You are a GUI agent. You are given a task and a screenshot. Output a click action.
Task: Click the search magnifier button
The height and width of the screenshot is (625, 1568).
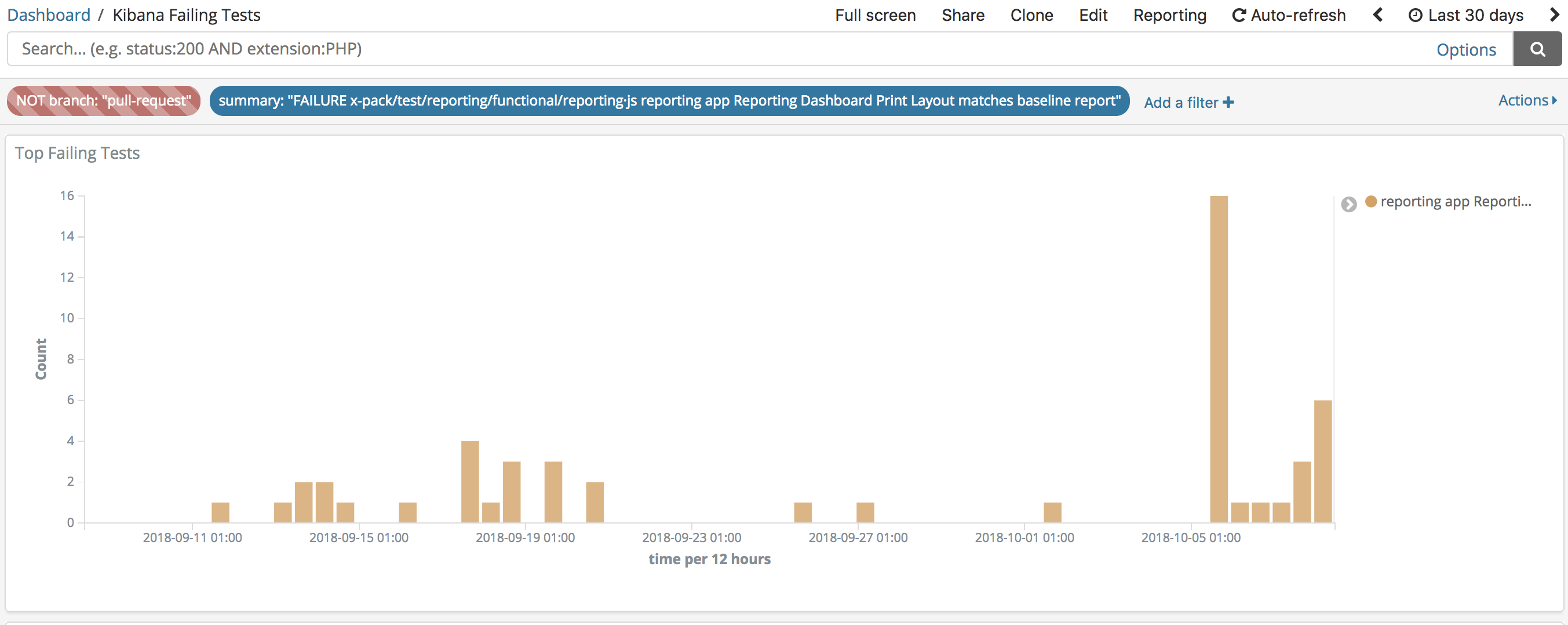pyautogui.click(x=1537, y=49)
